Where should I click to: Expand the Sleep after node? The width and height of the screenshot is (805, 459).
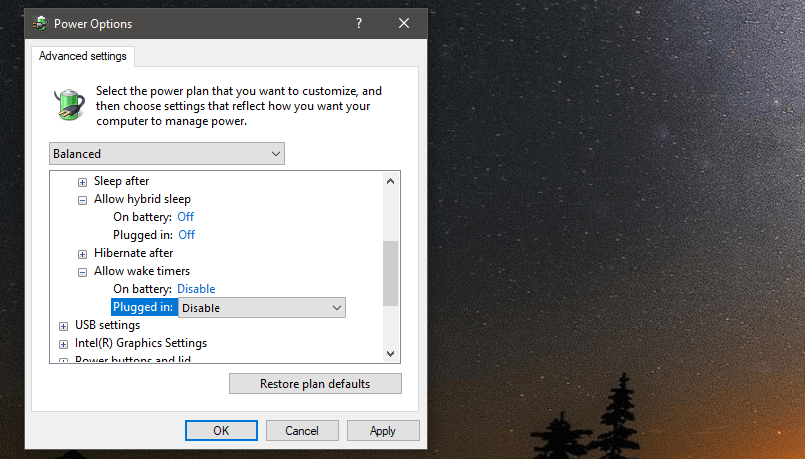(x=82, y=182)
